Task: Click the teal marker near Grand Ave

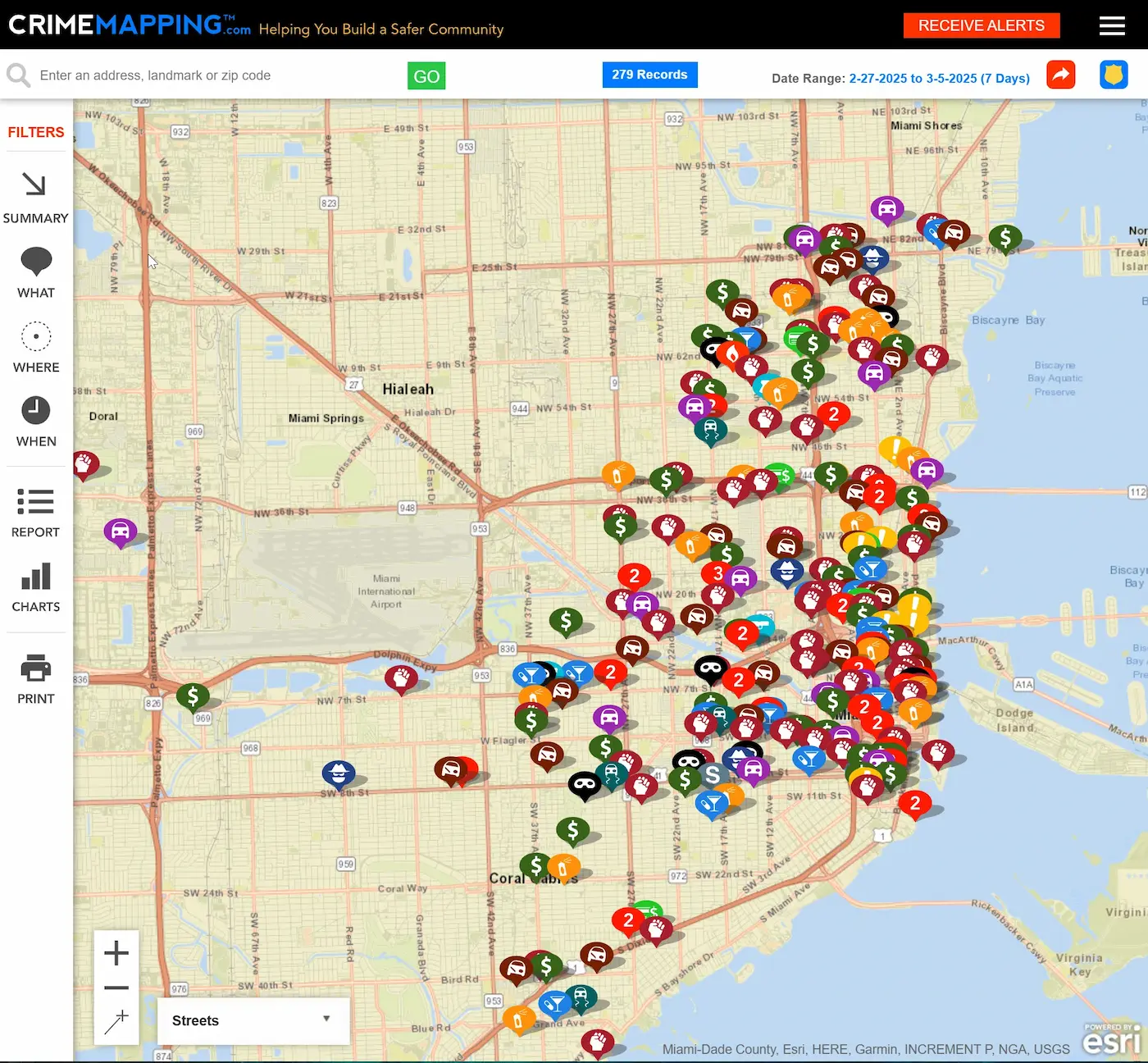Action: [581, 998]
